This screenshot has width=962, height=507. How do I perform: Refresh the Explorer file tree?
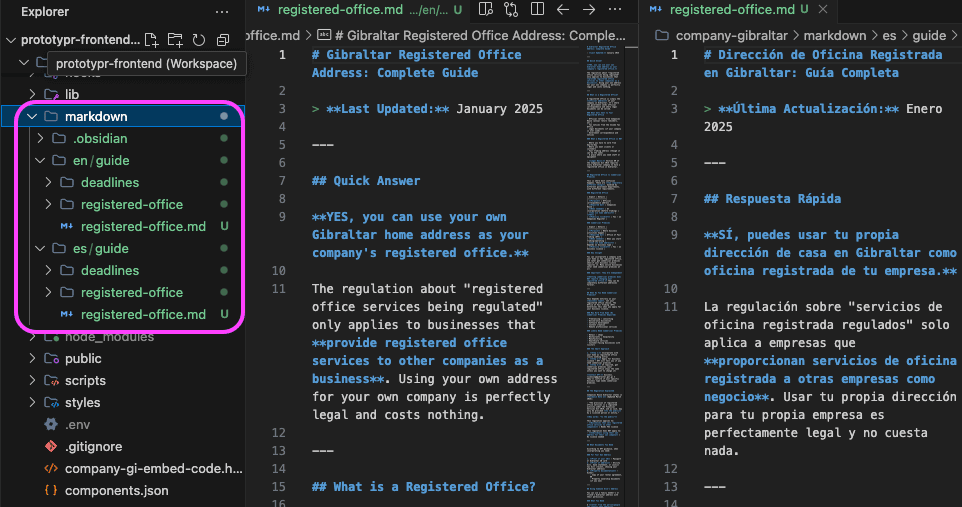pyautogui.click(x=199, y=40)
